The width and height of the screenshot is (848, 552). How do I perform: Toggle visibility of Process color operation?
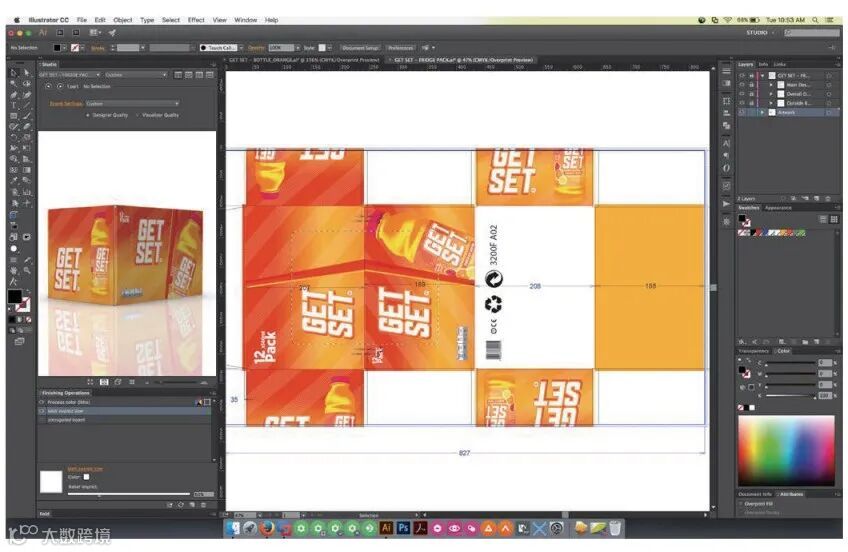[x=42, y=402]
